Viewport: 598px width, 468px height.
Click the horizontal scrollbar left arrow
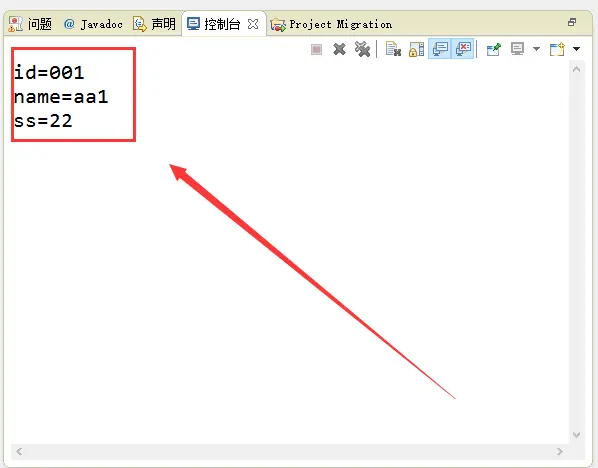(19, 452)
